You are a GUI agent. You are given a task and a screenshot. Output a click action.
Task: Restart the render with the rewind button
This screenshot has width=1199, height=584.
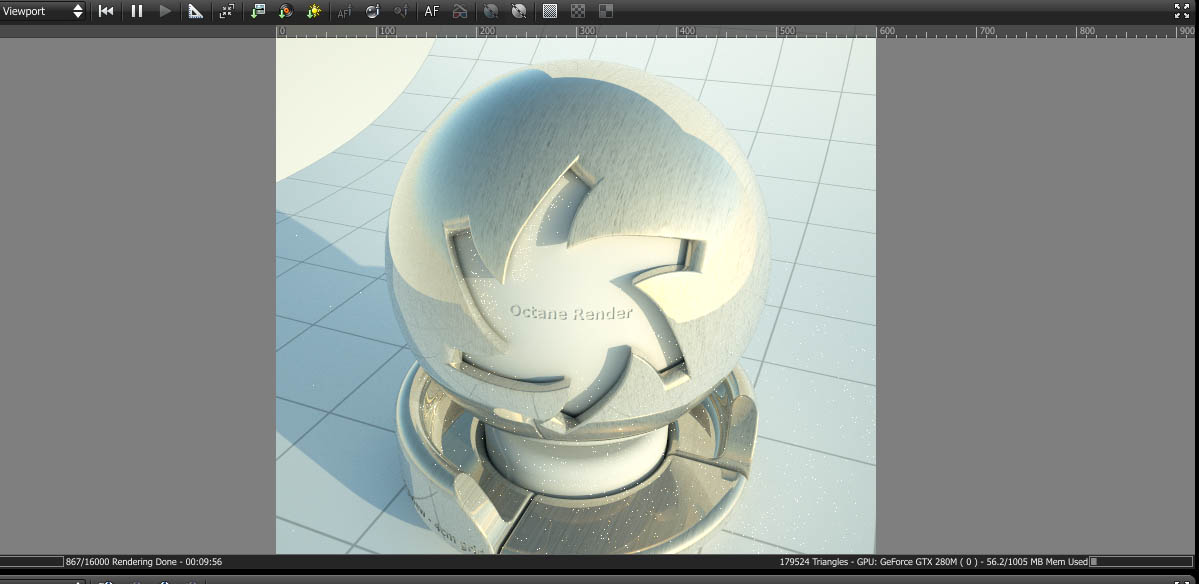[x=106, y=11]
